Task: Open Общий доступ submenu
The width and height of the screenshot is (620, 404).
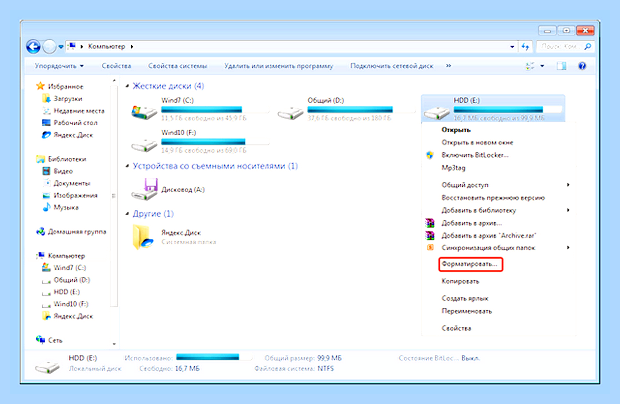Action: pyautogui.click(x=498, y=185)
